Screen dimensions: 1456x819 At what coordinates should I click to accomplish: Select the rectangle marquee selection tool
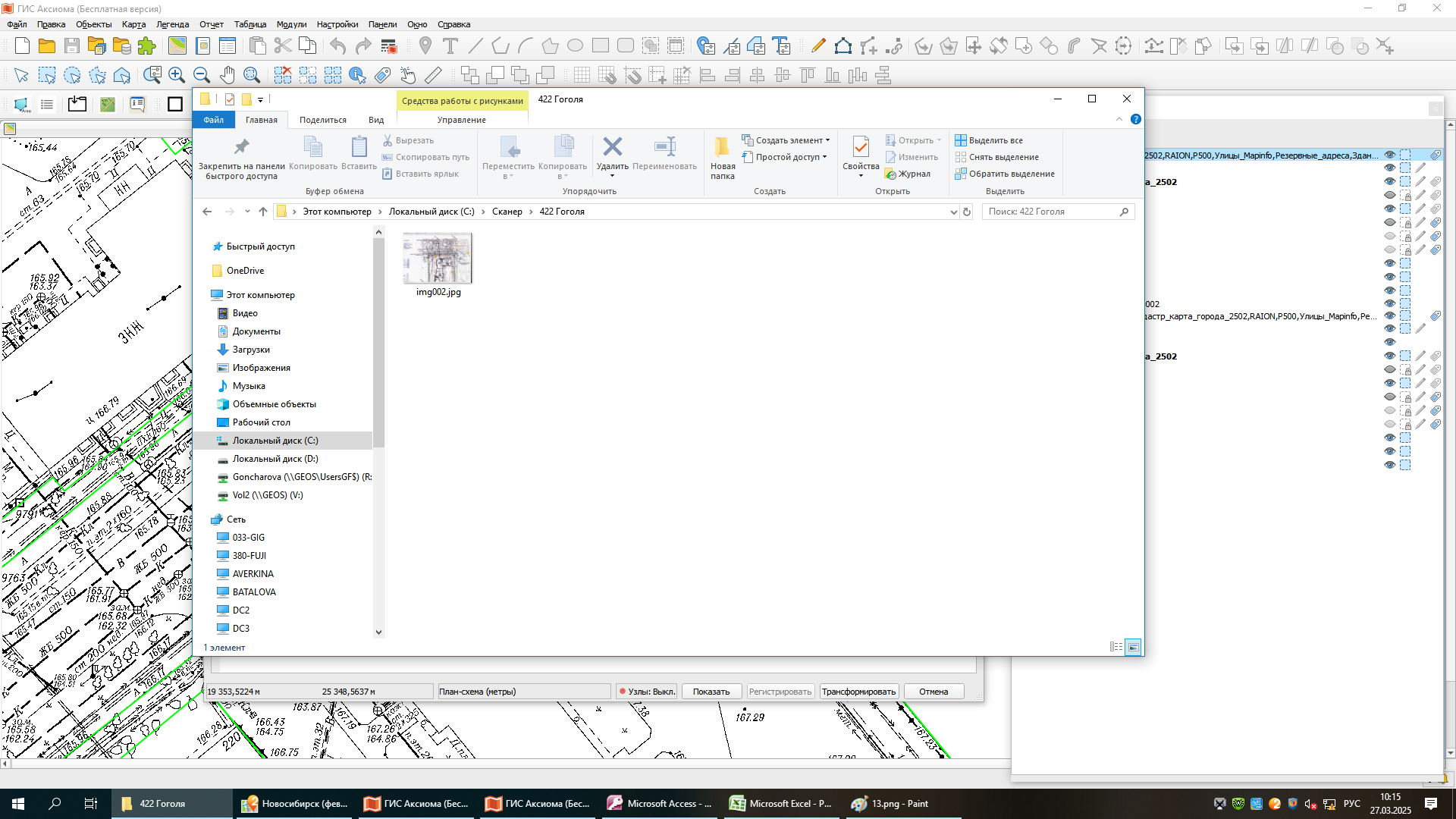[x=47, y=75]
